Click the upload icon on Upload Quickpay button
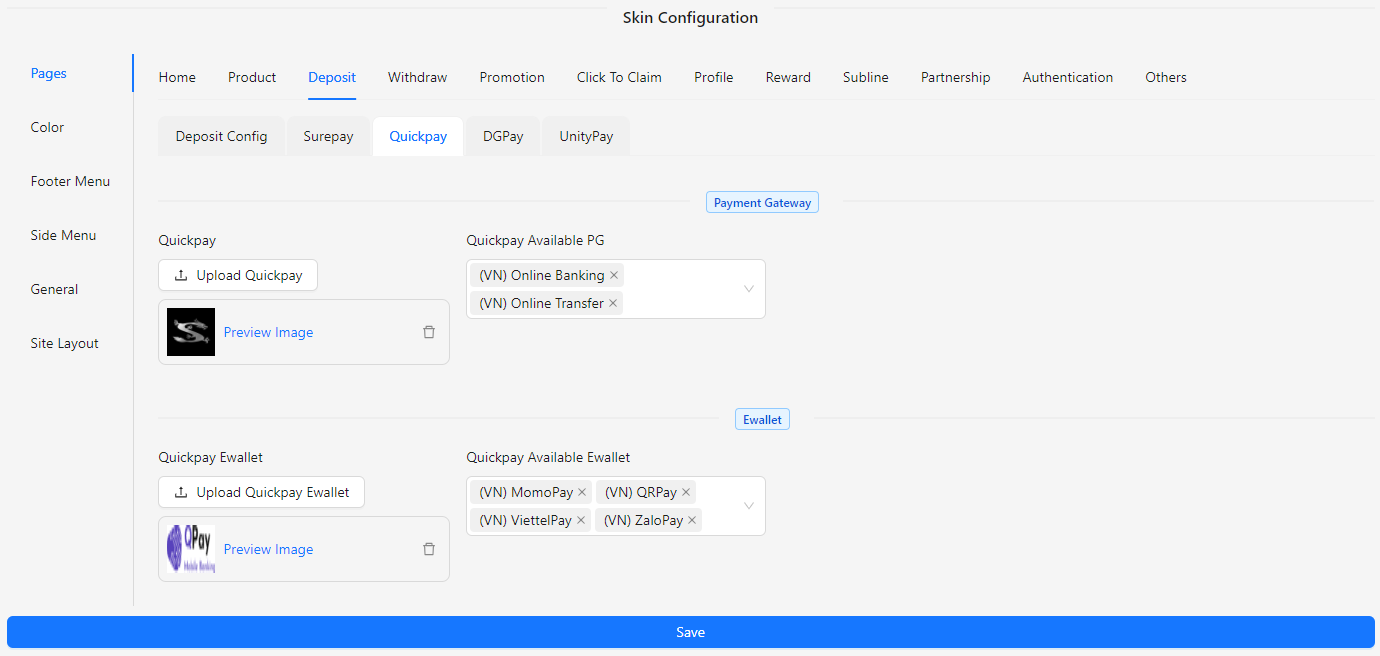This screenshot has height=656, width=1380. coord(183,274)
